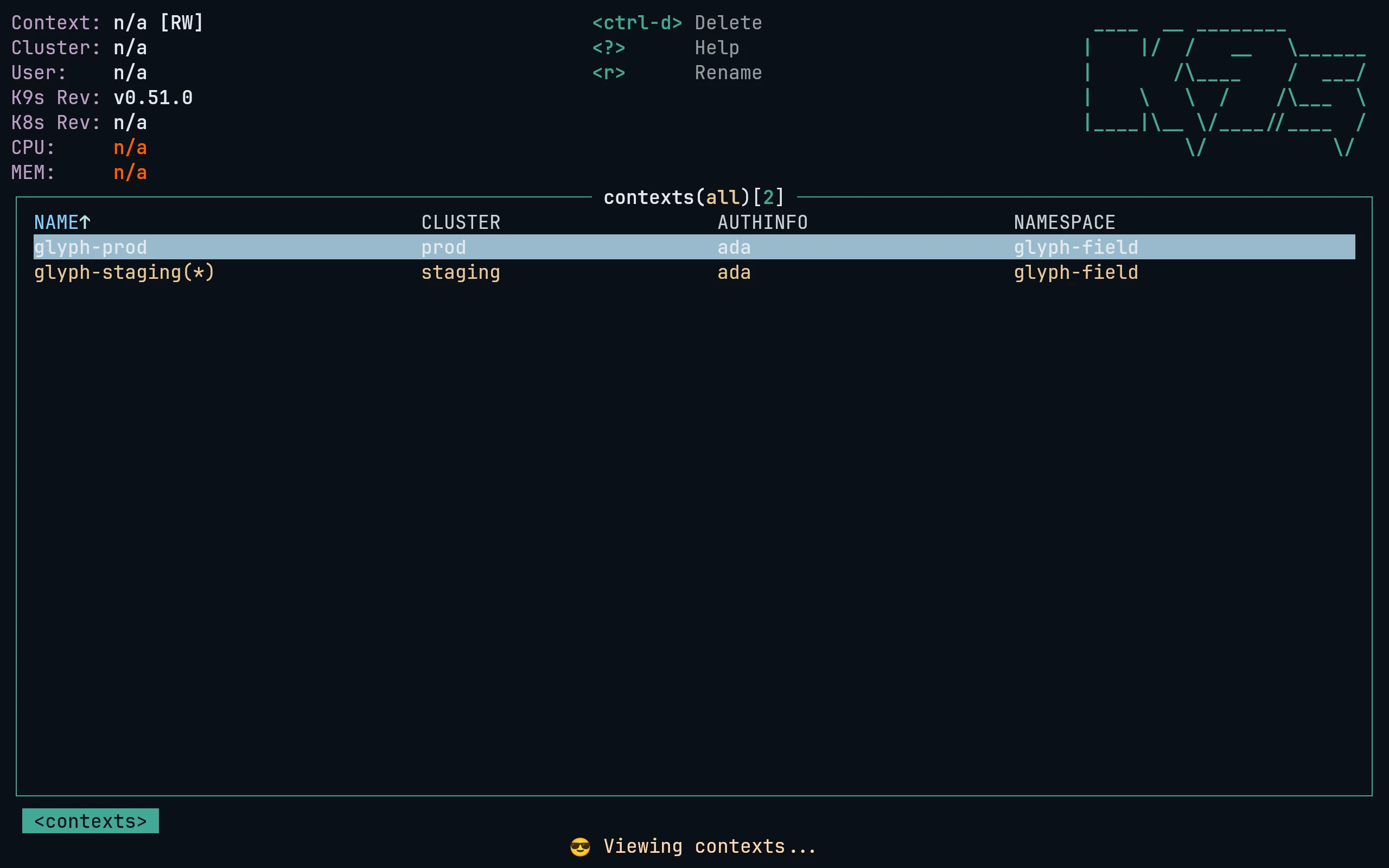Select the glyph-prod context row
Screen dimensions: 1389x868
pyautogui.click(x=694, y=247)
